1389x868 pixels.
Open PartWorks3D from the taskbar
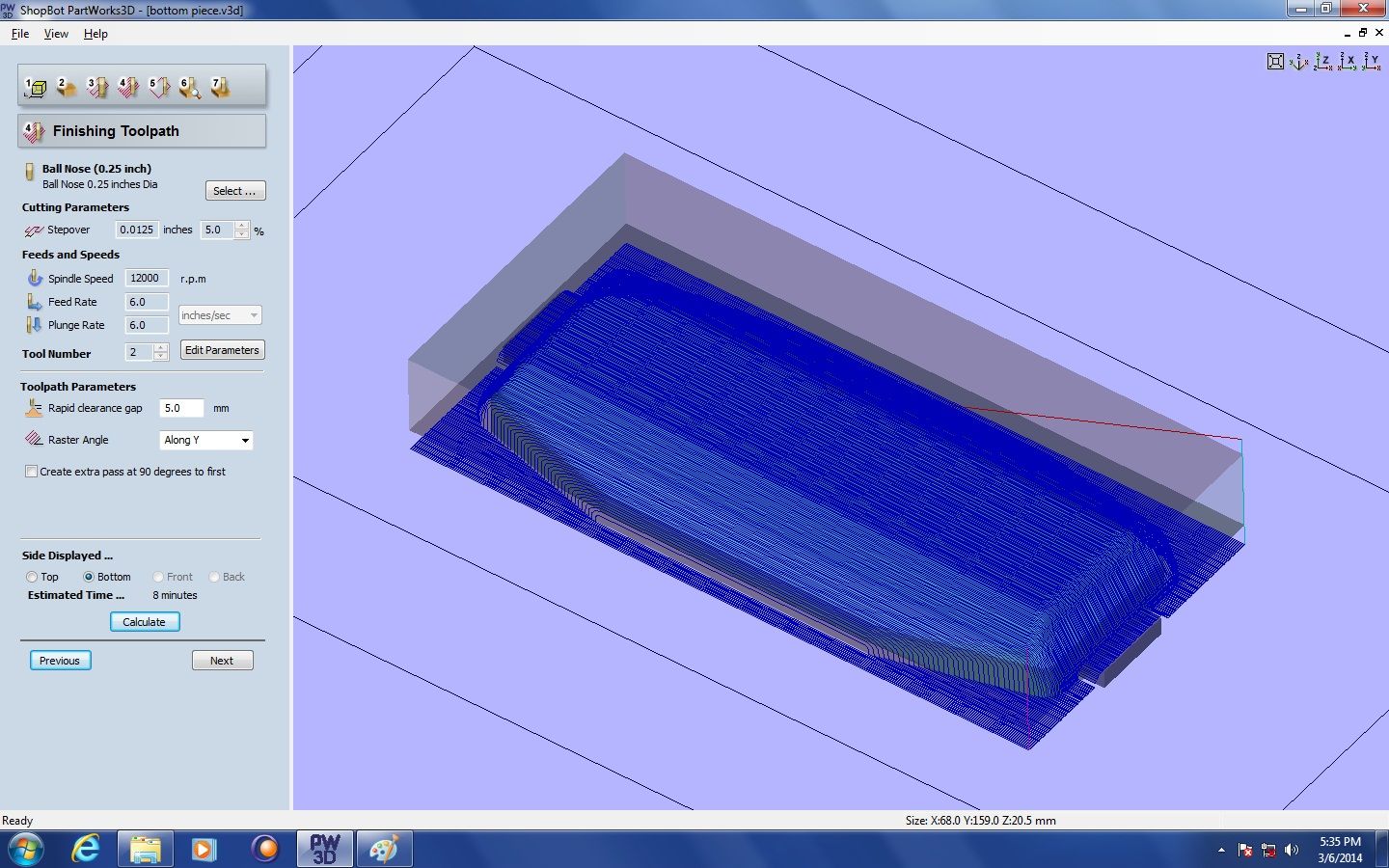point(324,849)
